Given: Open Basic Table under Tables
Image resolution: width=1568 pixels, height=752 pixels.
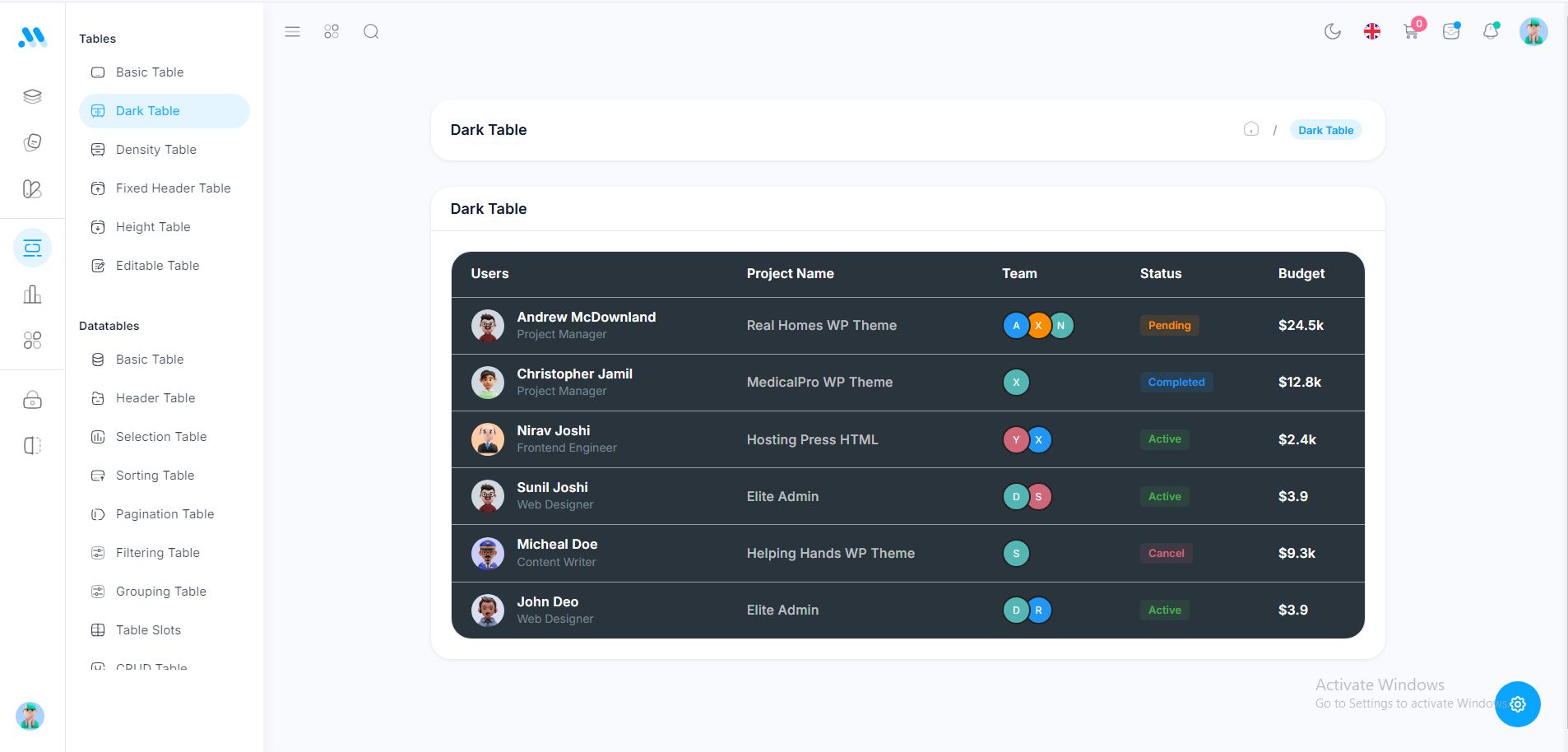Looking at the screenshot, I should click(x=165, y=72).
